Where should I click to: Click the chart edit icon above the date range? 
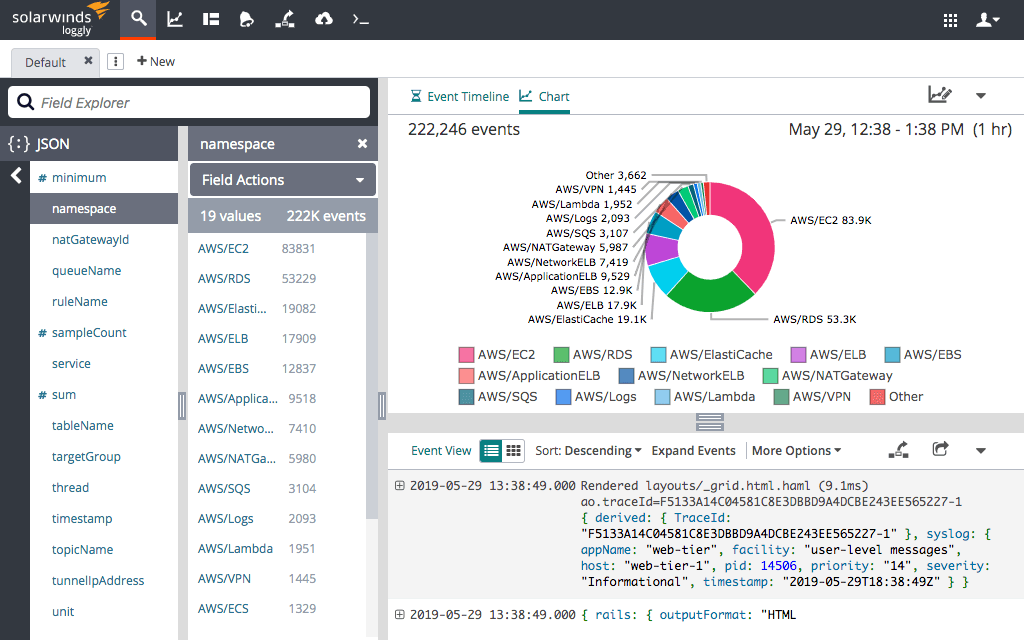(939, 95)
